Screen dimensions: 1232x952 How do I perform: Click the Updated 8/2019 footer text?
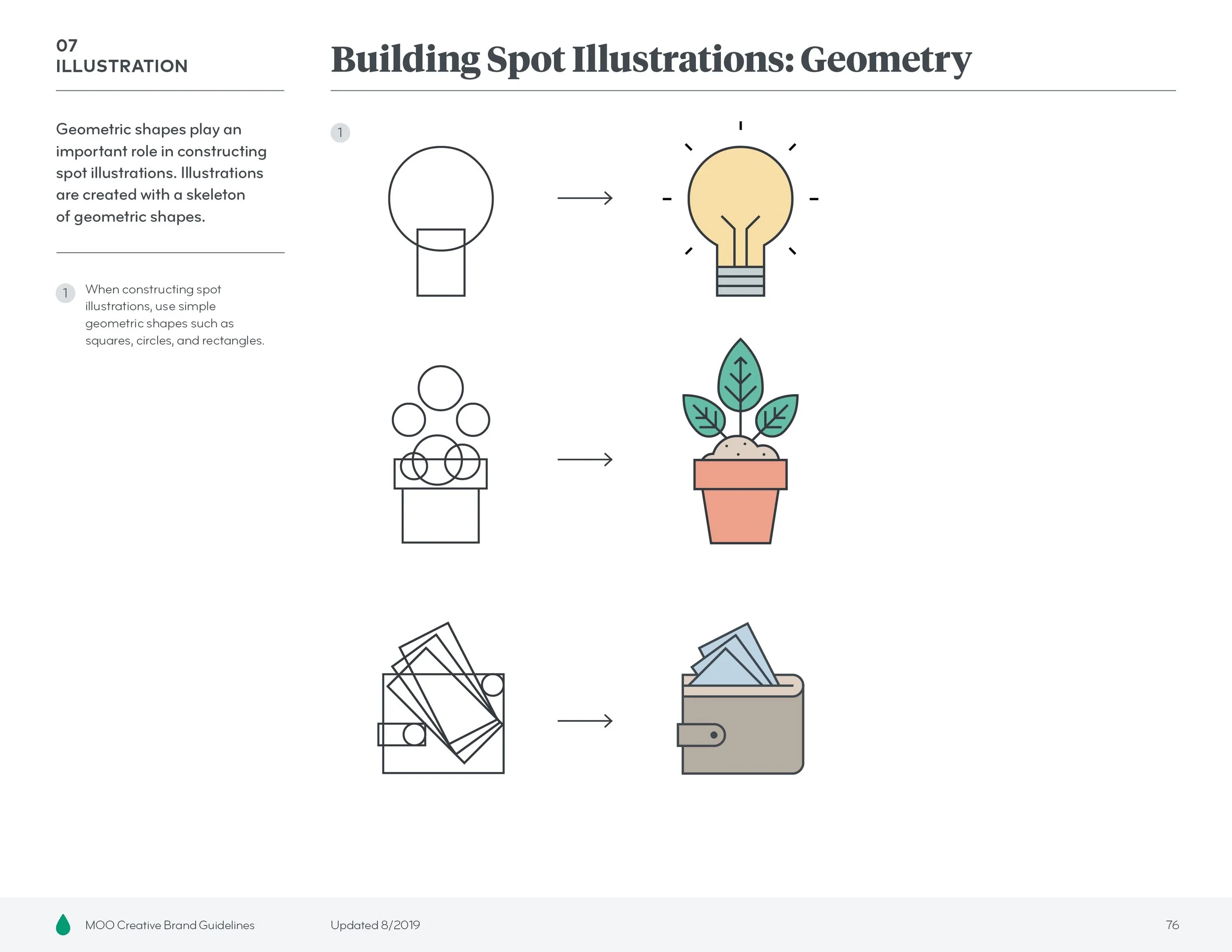coord(375,925)
